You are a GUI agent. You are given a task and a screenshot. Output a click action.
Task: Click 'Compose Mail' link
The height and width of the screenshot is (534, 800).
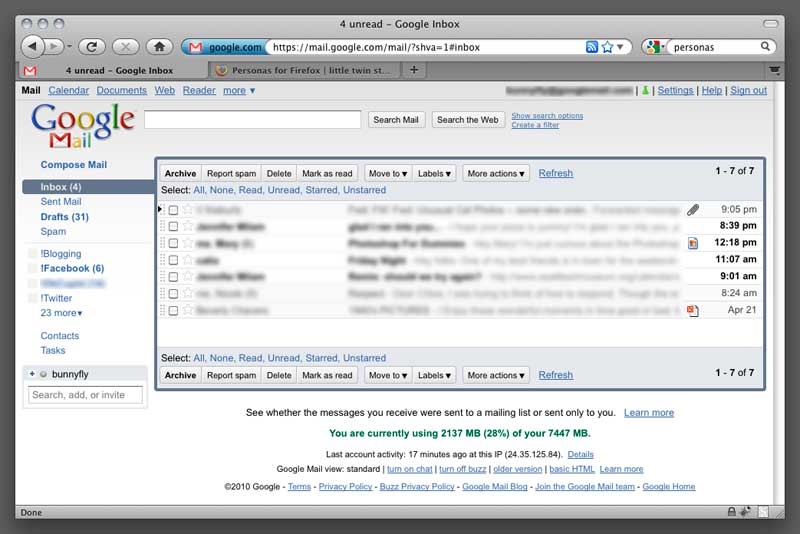pos(73,165)
